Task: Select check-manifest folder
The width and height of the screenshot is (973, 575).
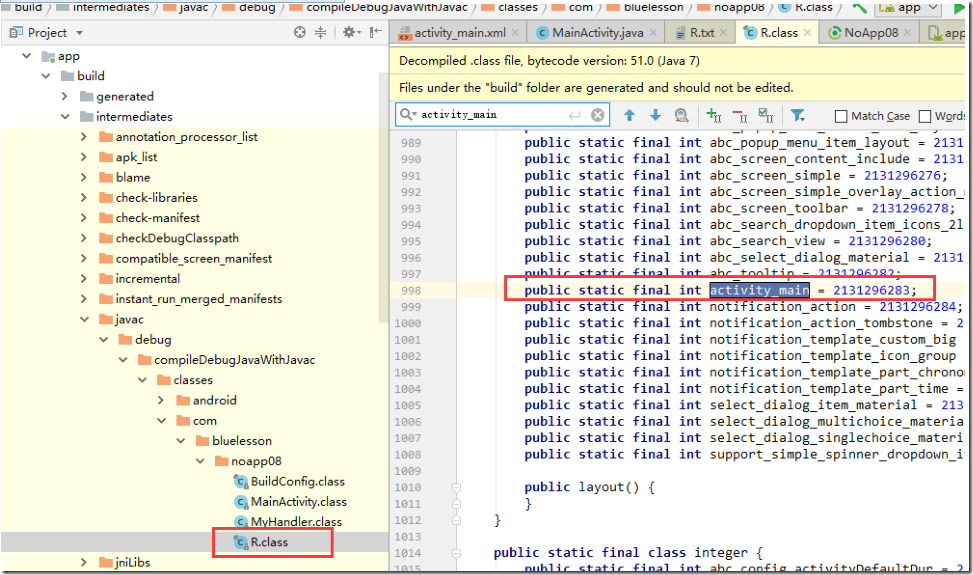Action: coord(158,218)
